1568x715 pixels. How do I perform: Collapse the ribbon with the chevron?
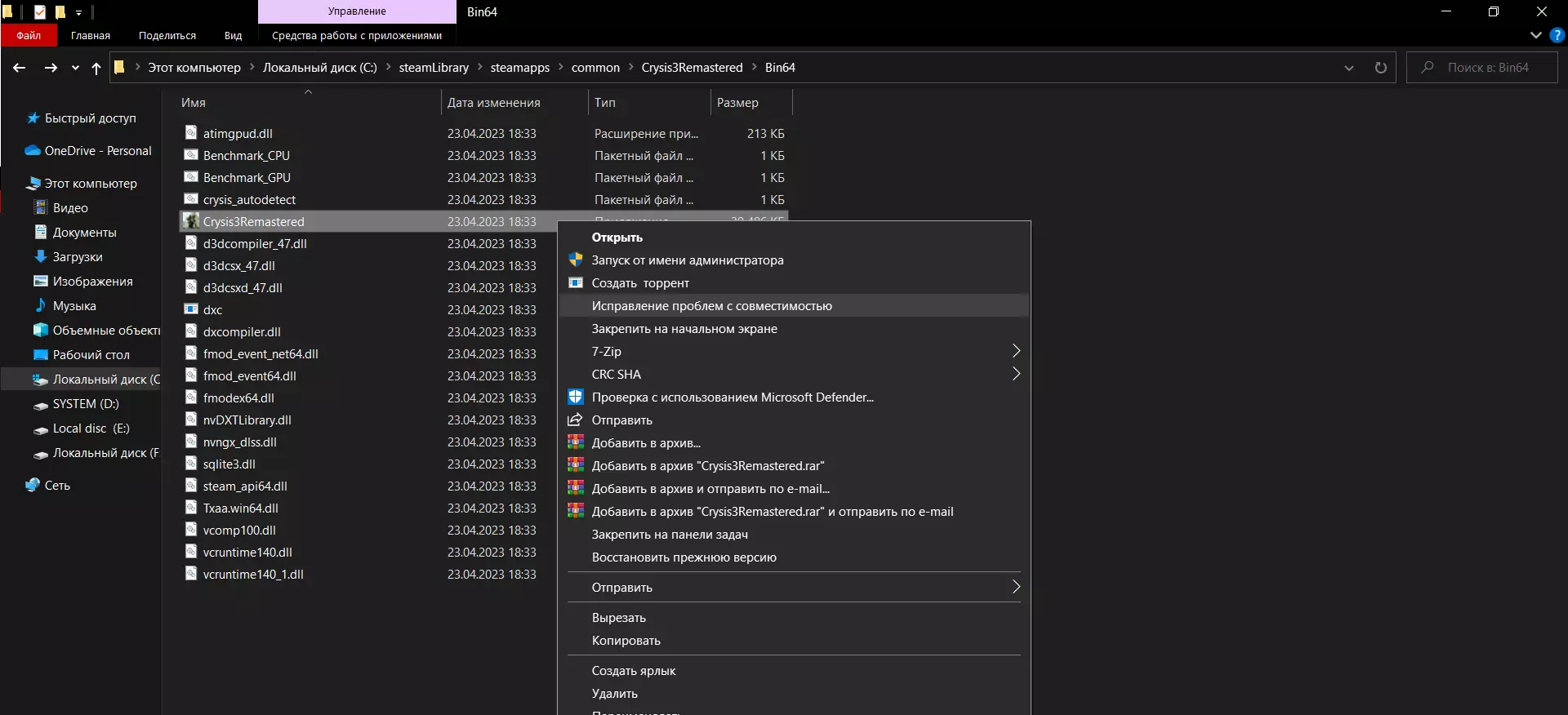click(1535, 35)
